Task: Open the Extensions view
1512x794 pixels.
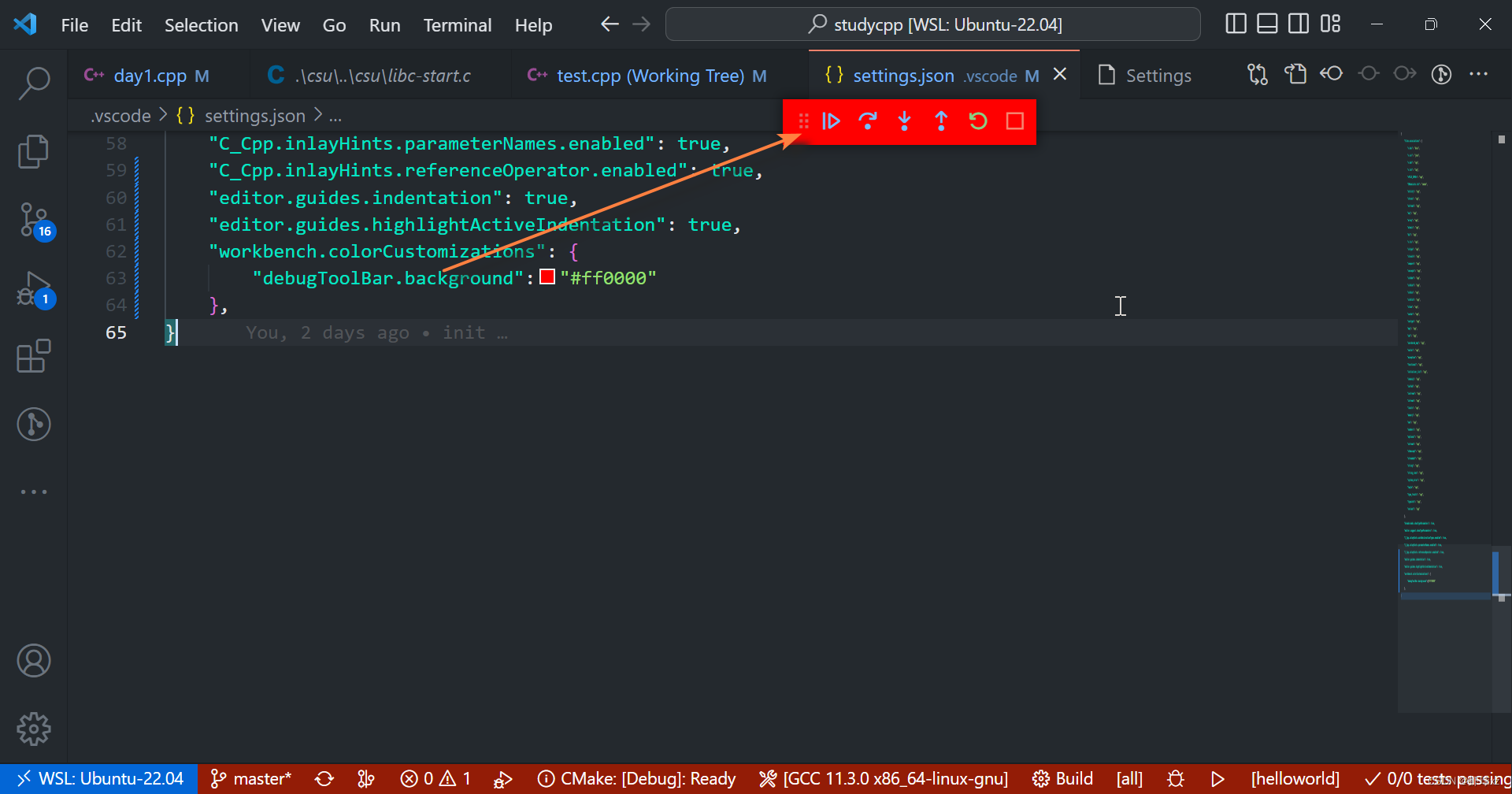Action: point(34,356)
